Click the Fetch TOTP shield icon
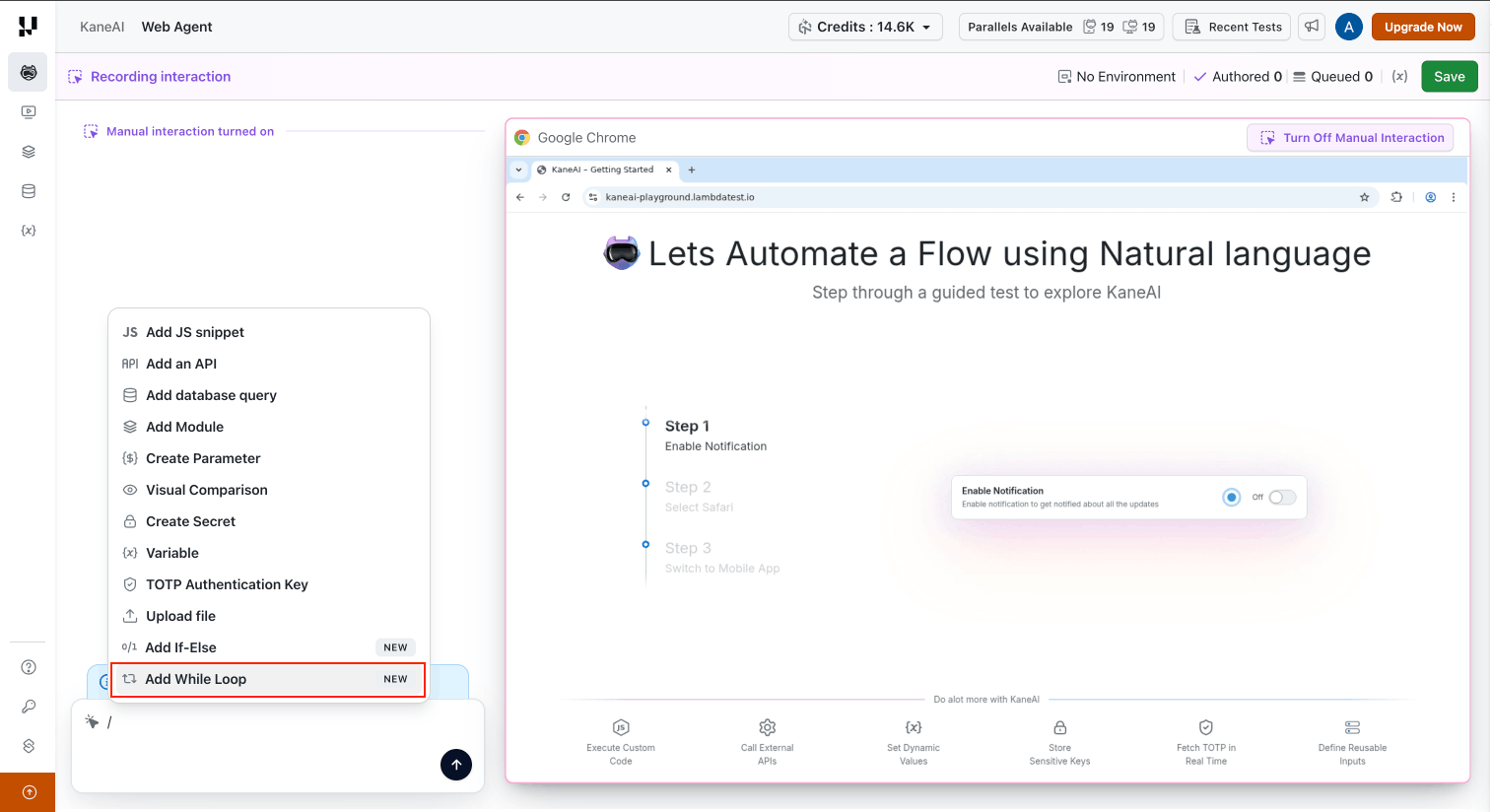Viewport: 1492px width, 812px height. [x=1205, y=727]
